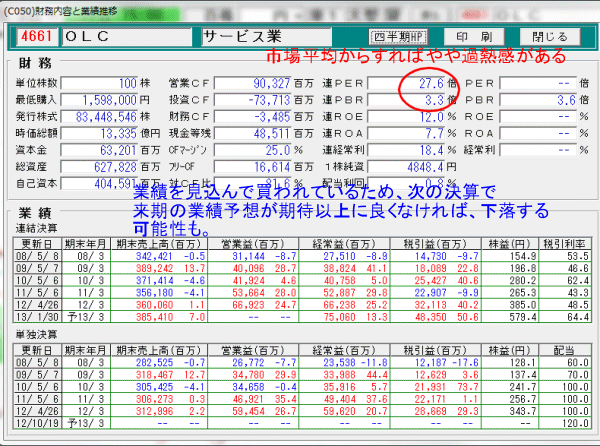Screen dimensions: 600x446
Task: Select the stock code field 4661
Action: click(37, 37)
